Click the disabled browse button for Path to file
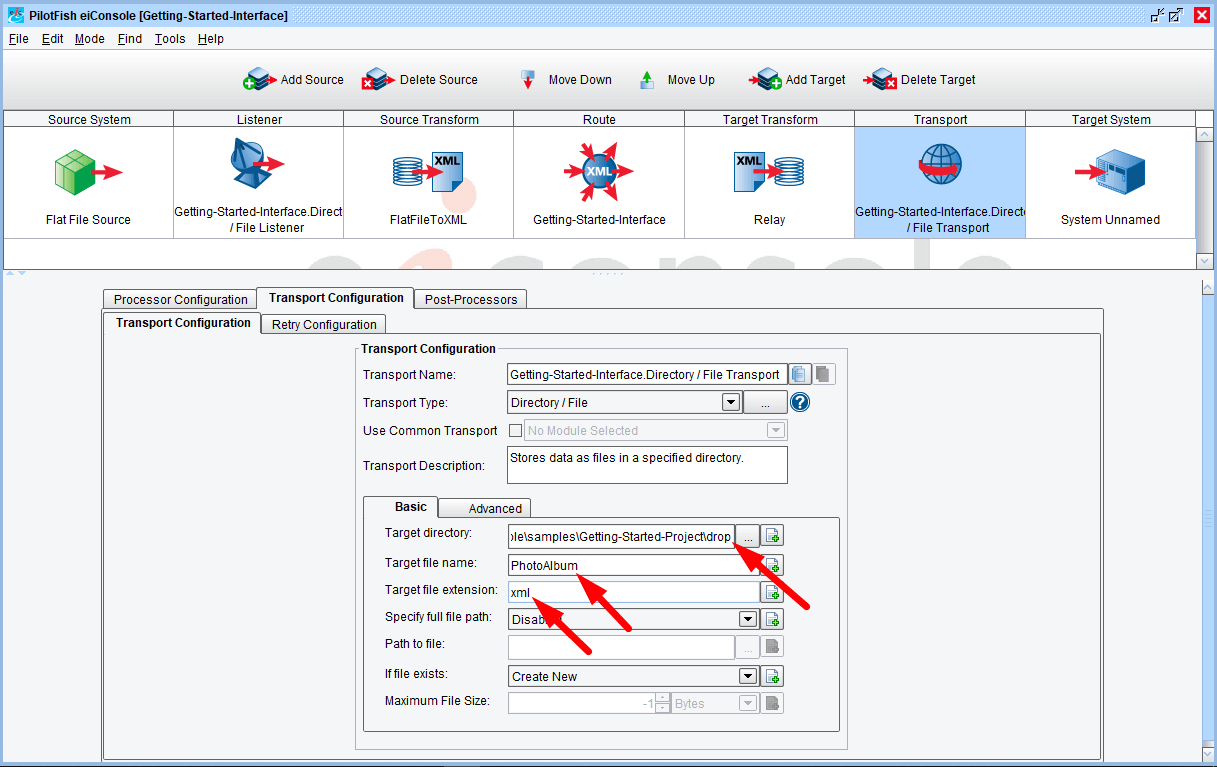Image resolution: width=1217 pixels, height=767 pixels. coord(749,647)
